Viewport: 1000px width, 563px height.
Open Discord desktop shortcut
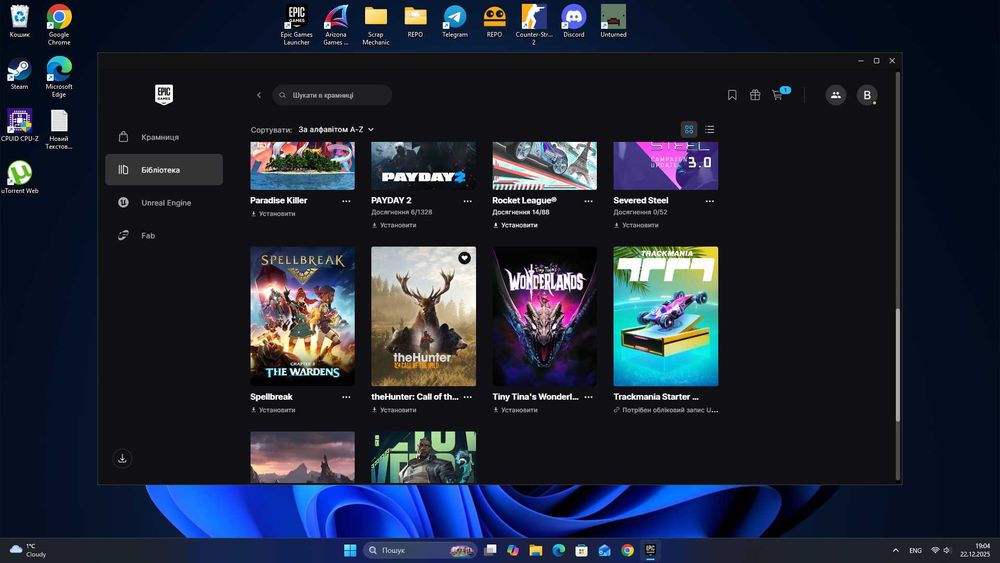573,21
